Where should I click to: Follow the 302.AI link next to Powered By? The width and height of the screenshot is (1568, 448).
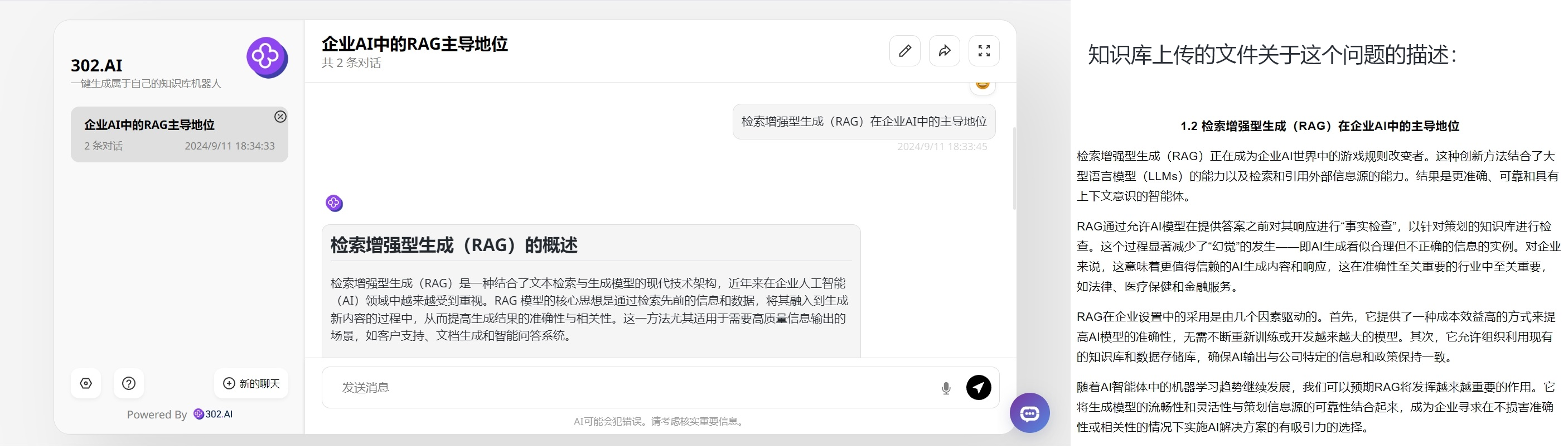point(213,415)
